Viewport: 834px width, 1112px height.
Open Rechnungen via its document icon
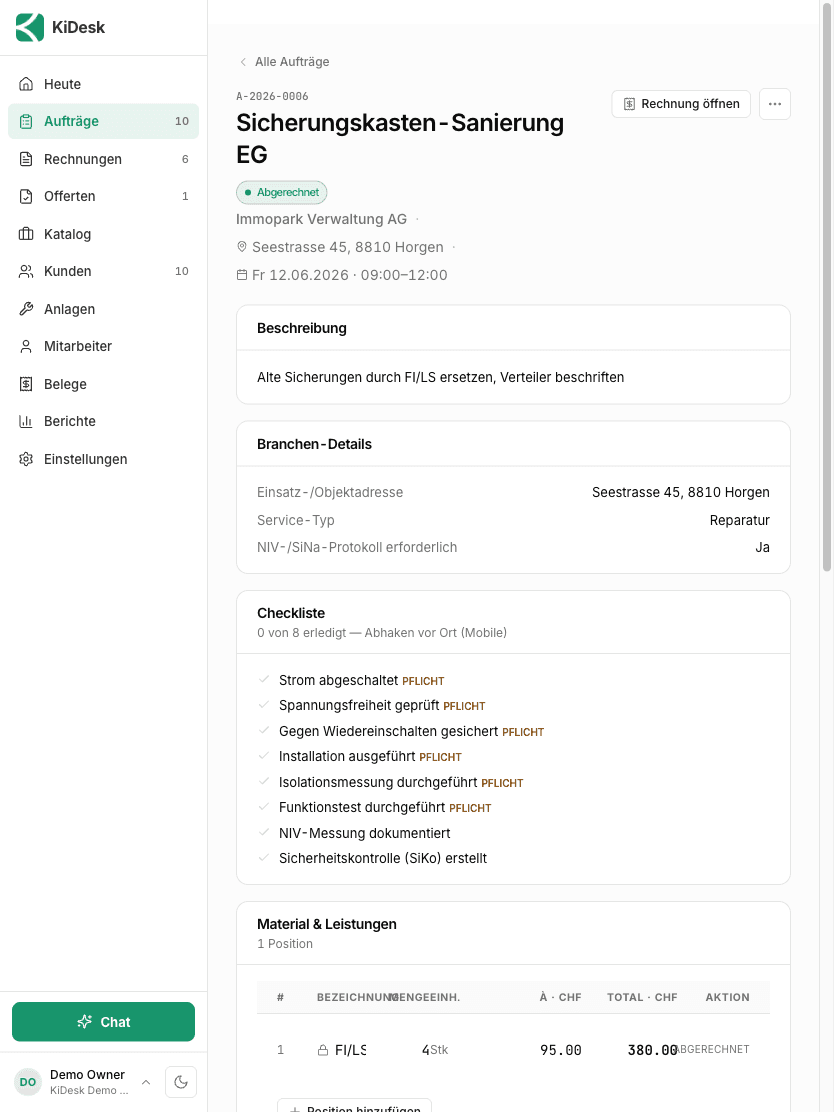26,159
